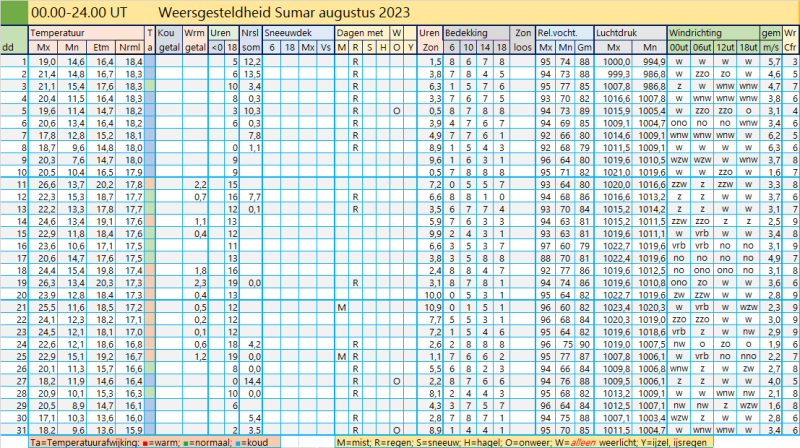Select the 'Uren Zon' column header
Image resolution: width=800 pixels, height=448 pixels.
click(430, 40)
